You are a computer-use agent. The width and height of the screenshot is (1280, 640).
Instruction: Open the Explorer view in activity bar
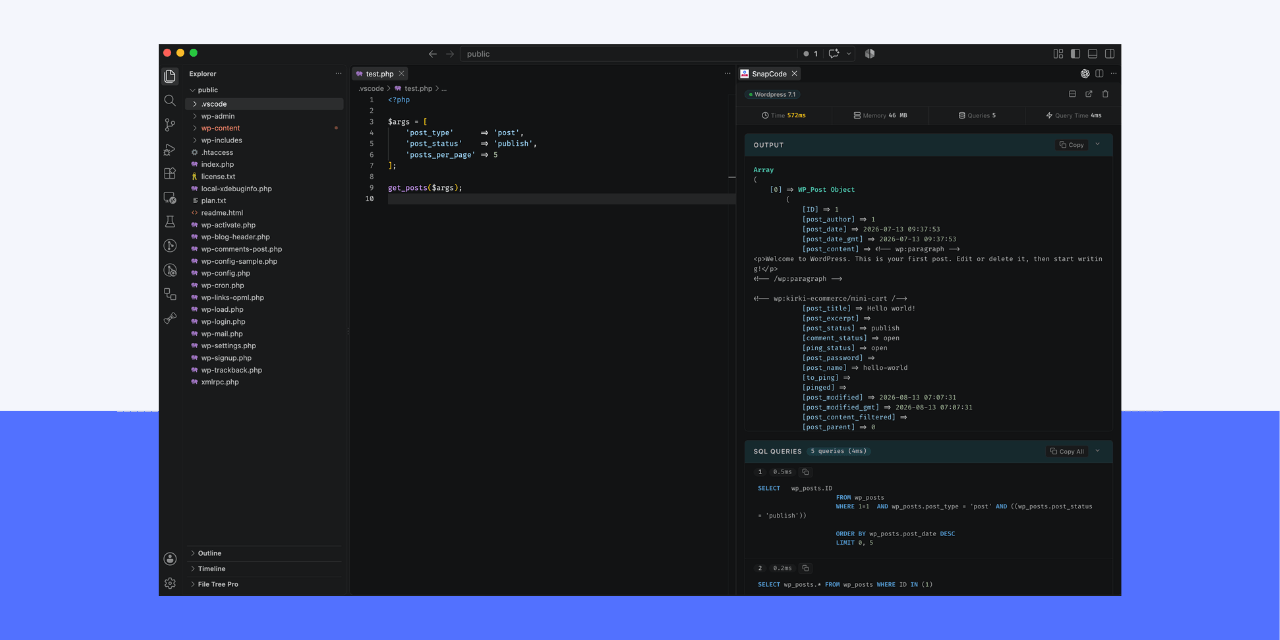pos(170,76)
